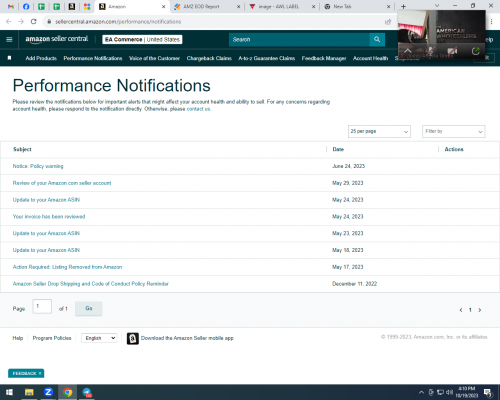500x400 pixels.
Task: Open Chrome tab search chevron
Action: (437, 6)
